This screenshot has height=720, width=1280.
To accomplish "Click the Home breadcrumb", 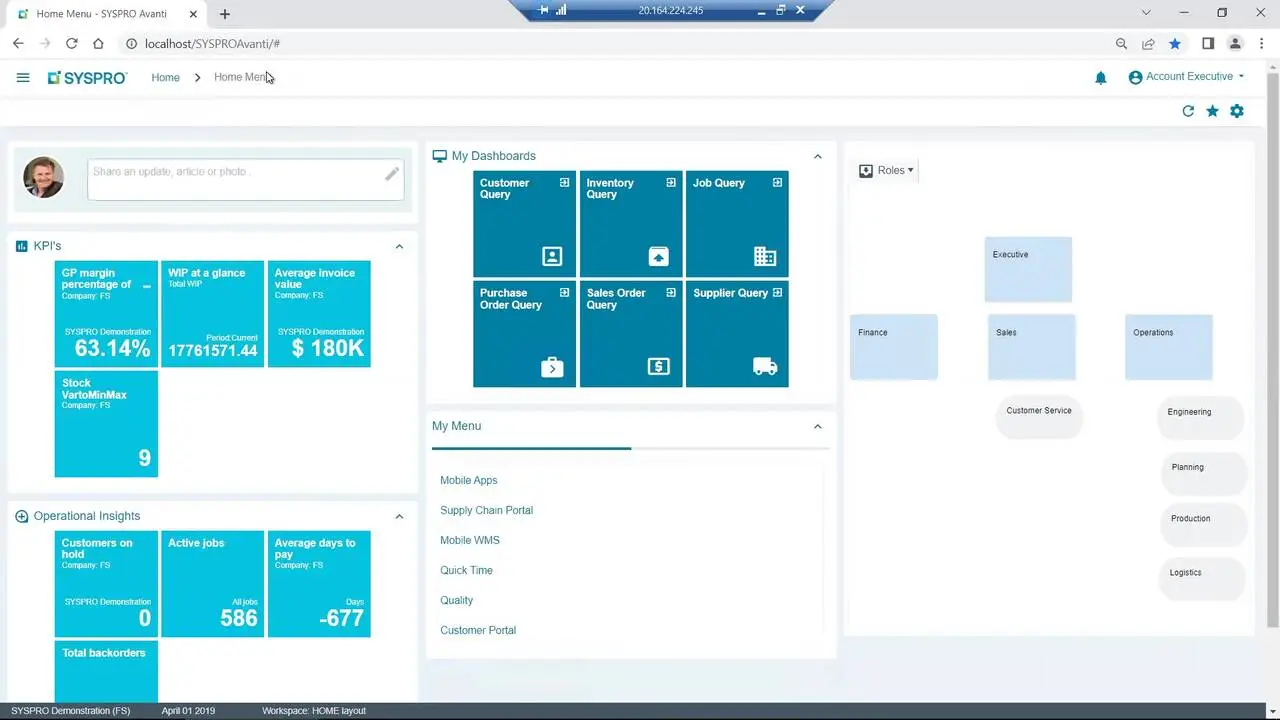I will coord(165,77).
